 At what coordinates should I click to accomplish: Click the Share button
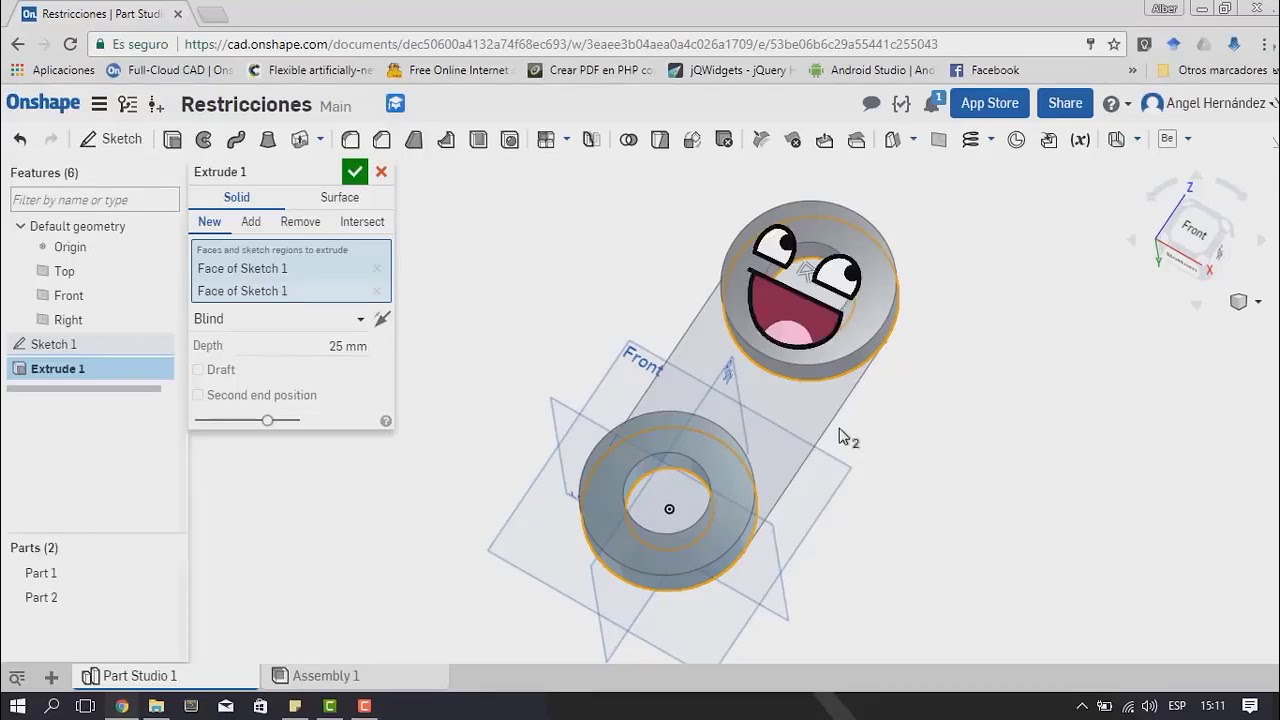[x=1065, y=103]
